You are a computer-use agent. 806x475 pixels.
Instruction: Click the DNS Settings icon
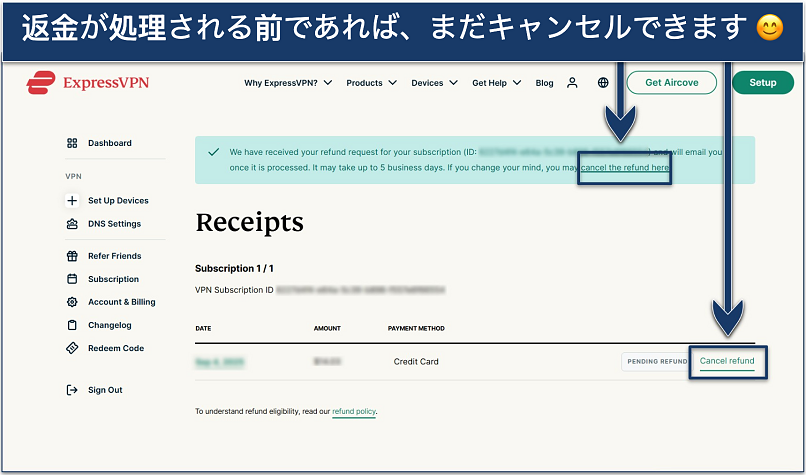[71, 224]
